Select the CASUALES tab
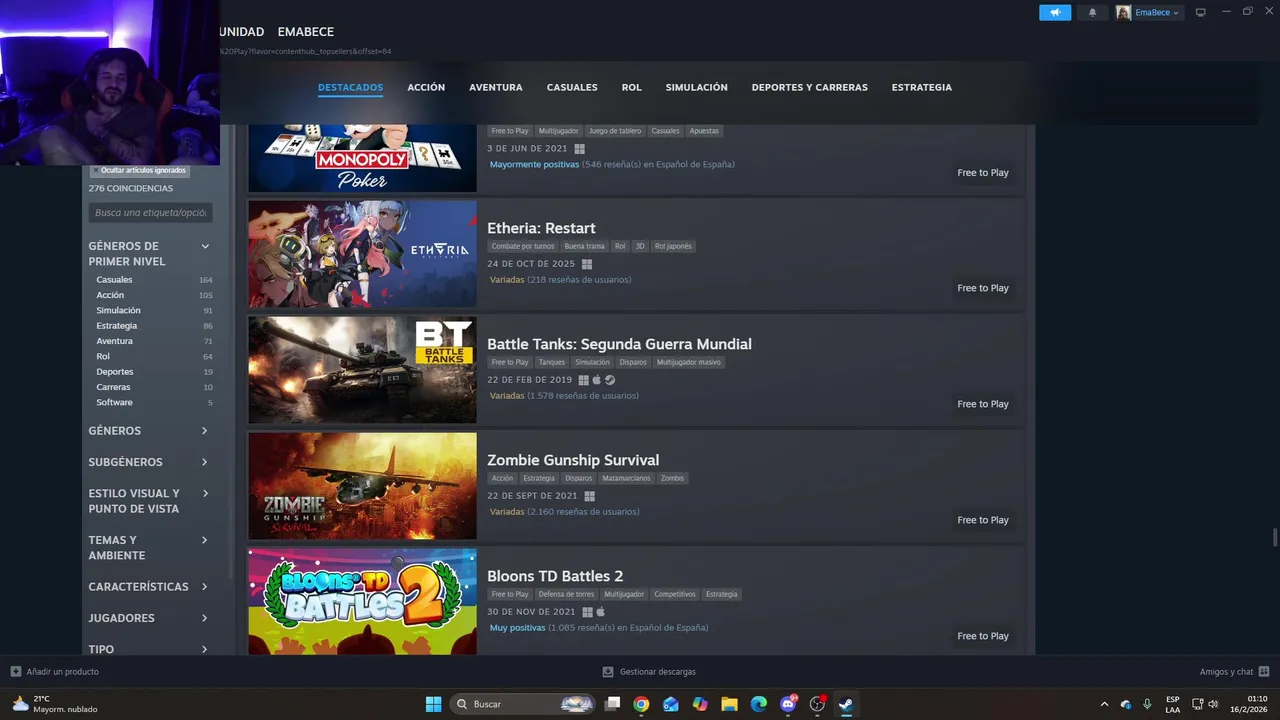 [572, 87]
